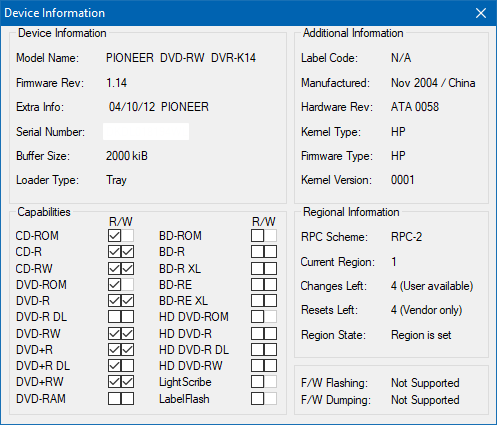The width and height of the screenshot is (497, 425).
Task: Click the Label Code value N/A
Action: pos(401,58)
